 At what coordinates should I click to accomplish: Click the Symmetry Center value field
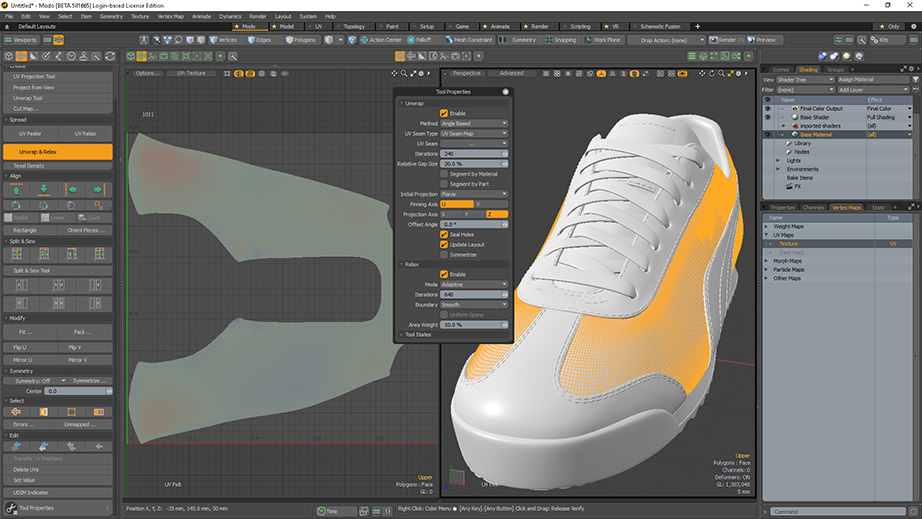pyautogui.click(x=78, y=391)
